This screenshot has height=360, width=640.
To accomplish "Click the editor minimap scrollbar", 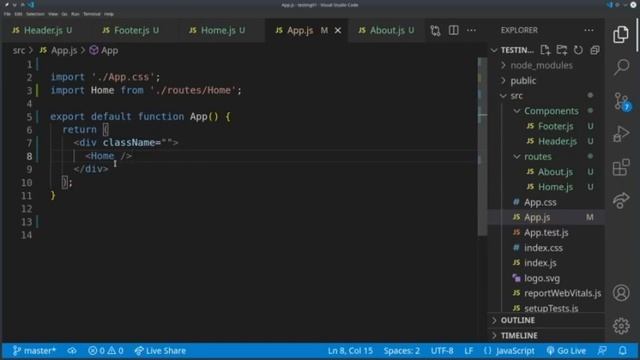I will tap(482, 146).
